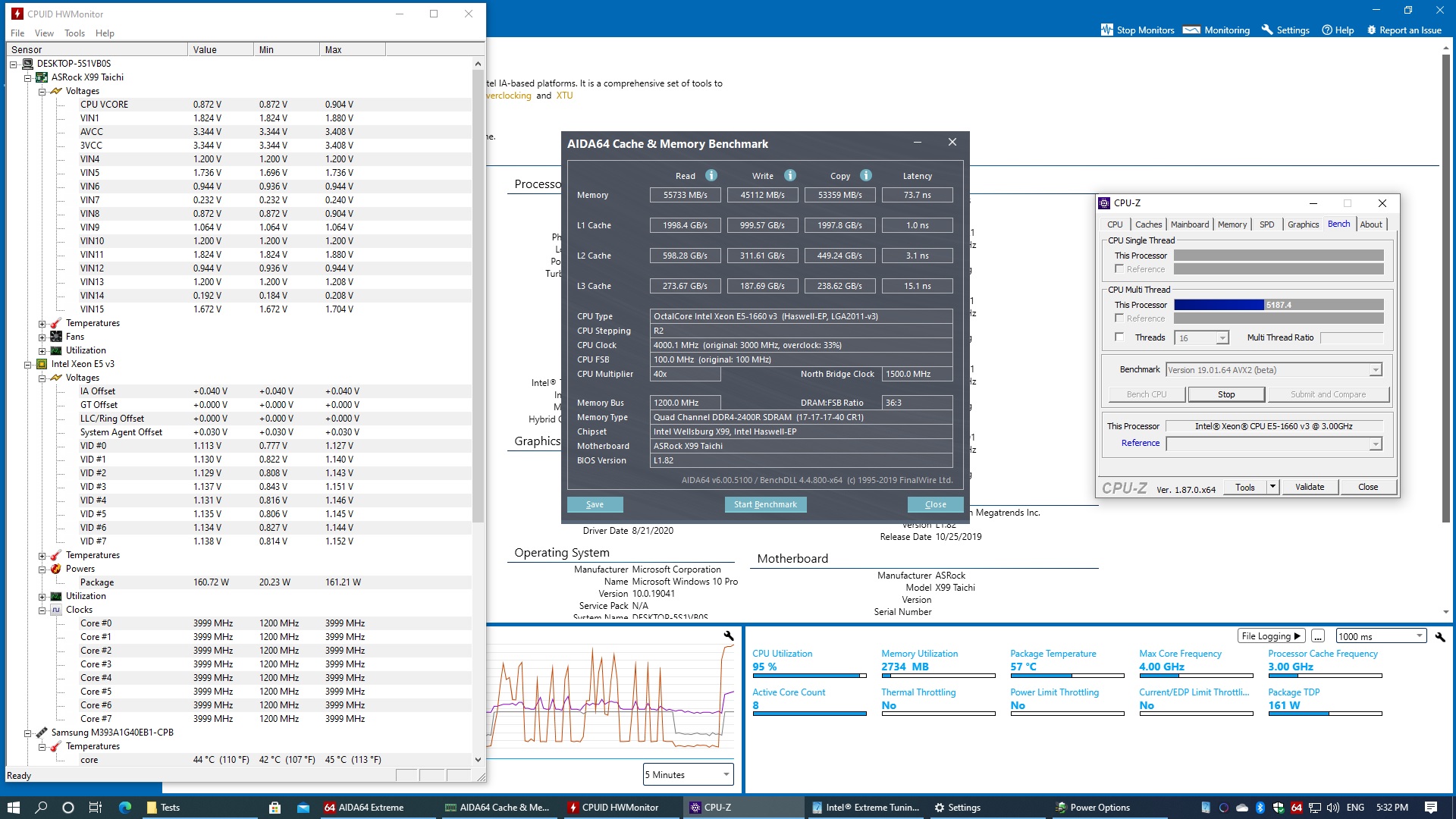This screenshot has width=1456, height=819.
Task: Click the Write info icon in AIDA64 benchmark
Action: [x=789, y=175]
